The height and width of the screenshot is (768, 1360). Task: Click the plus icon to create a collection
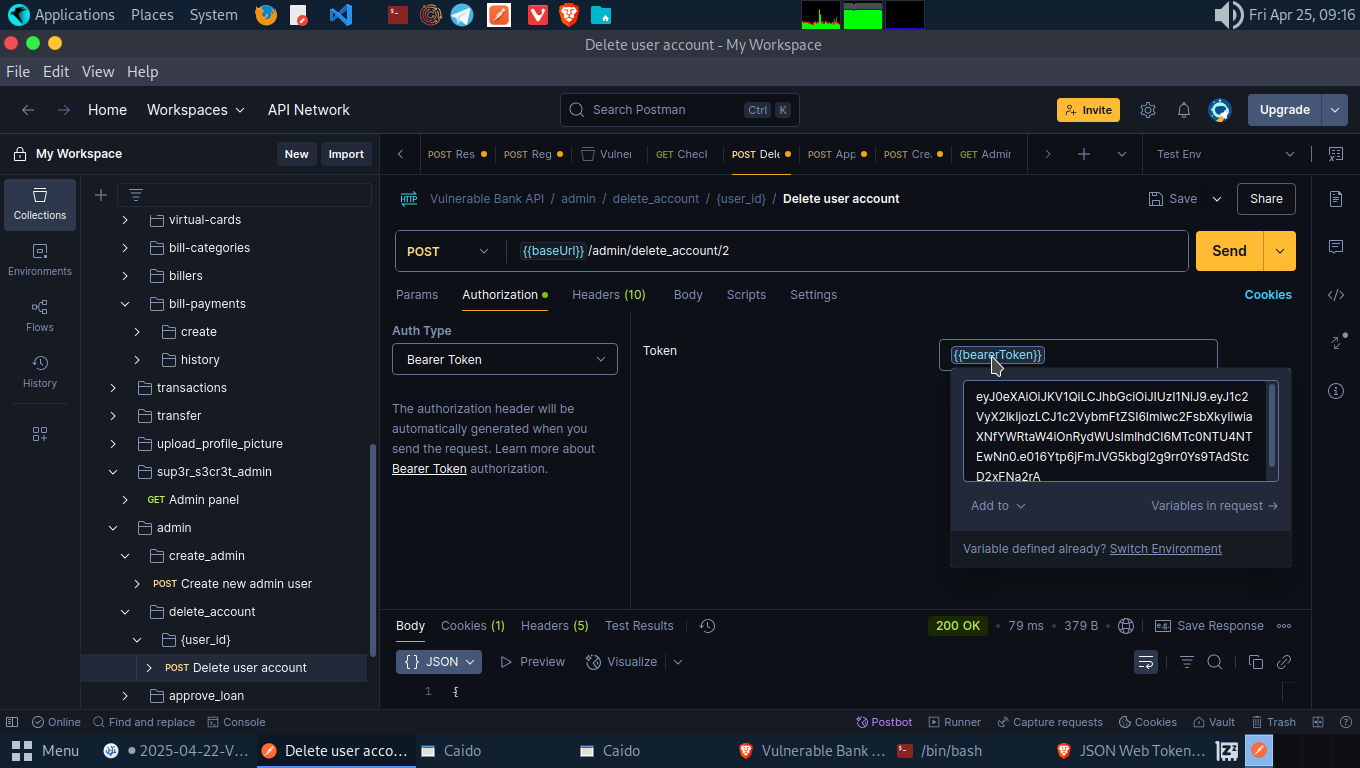coord(100,195)
